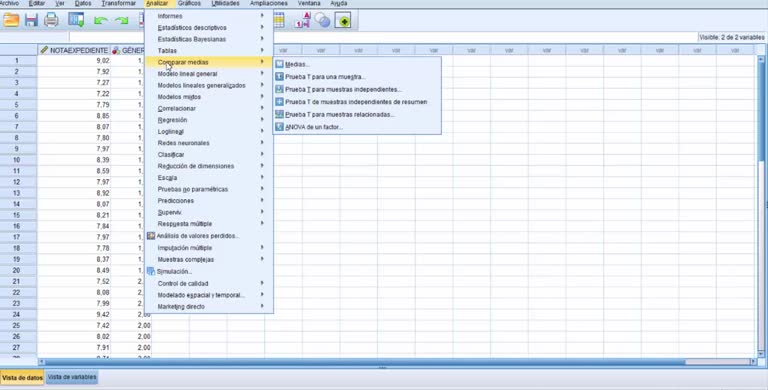Viewport: 768px width, 390px height.
Task: Click Medias icon in submenu
Action: [279, 64]
